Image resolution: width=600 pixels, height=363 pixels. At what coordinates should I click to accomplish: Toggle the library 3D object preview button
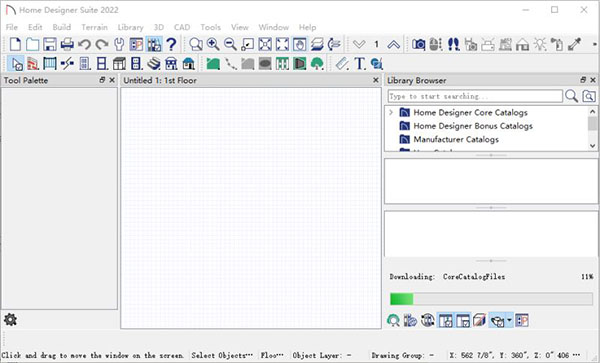[x=497, y=320]
